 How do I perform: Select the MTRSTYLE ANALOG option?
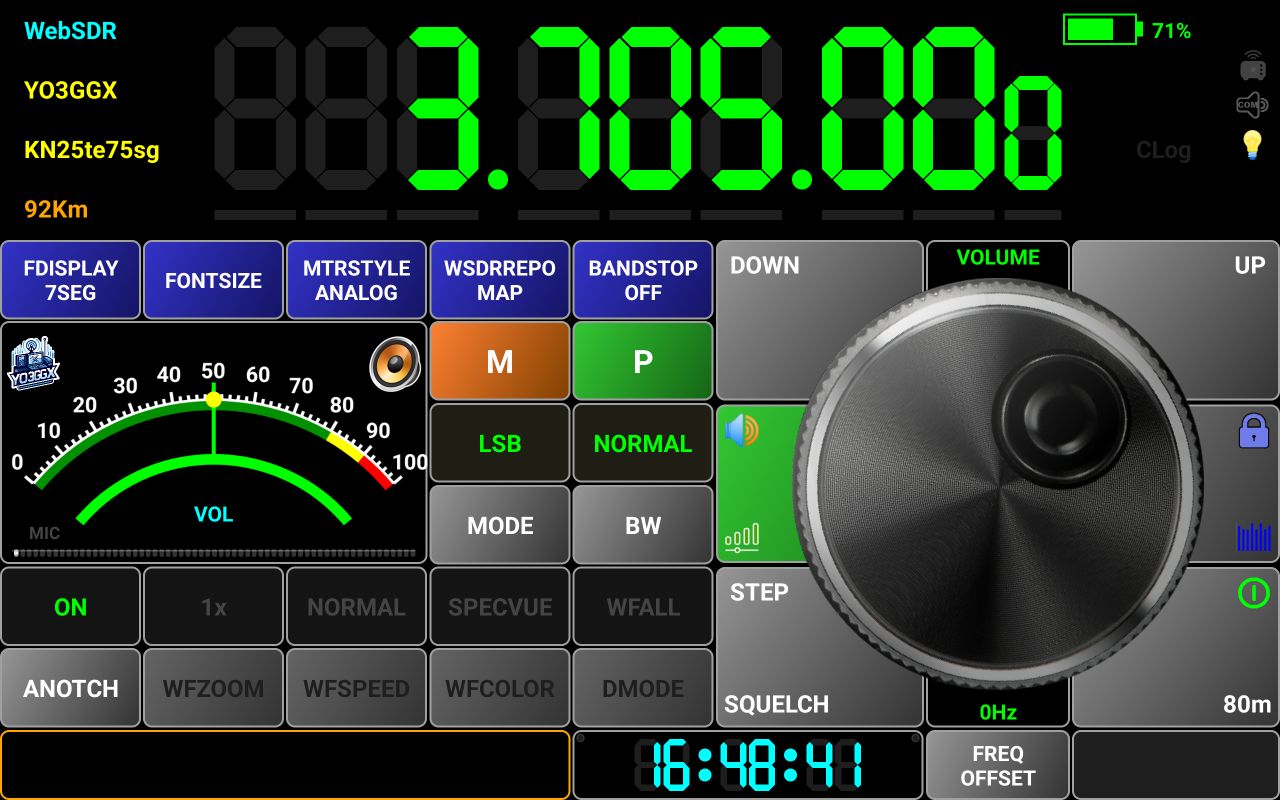coord(357,280)
